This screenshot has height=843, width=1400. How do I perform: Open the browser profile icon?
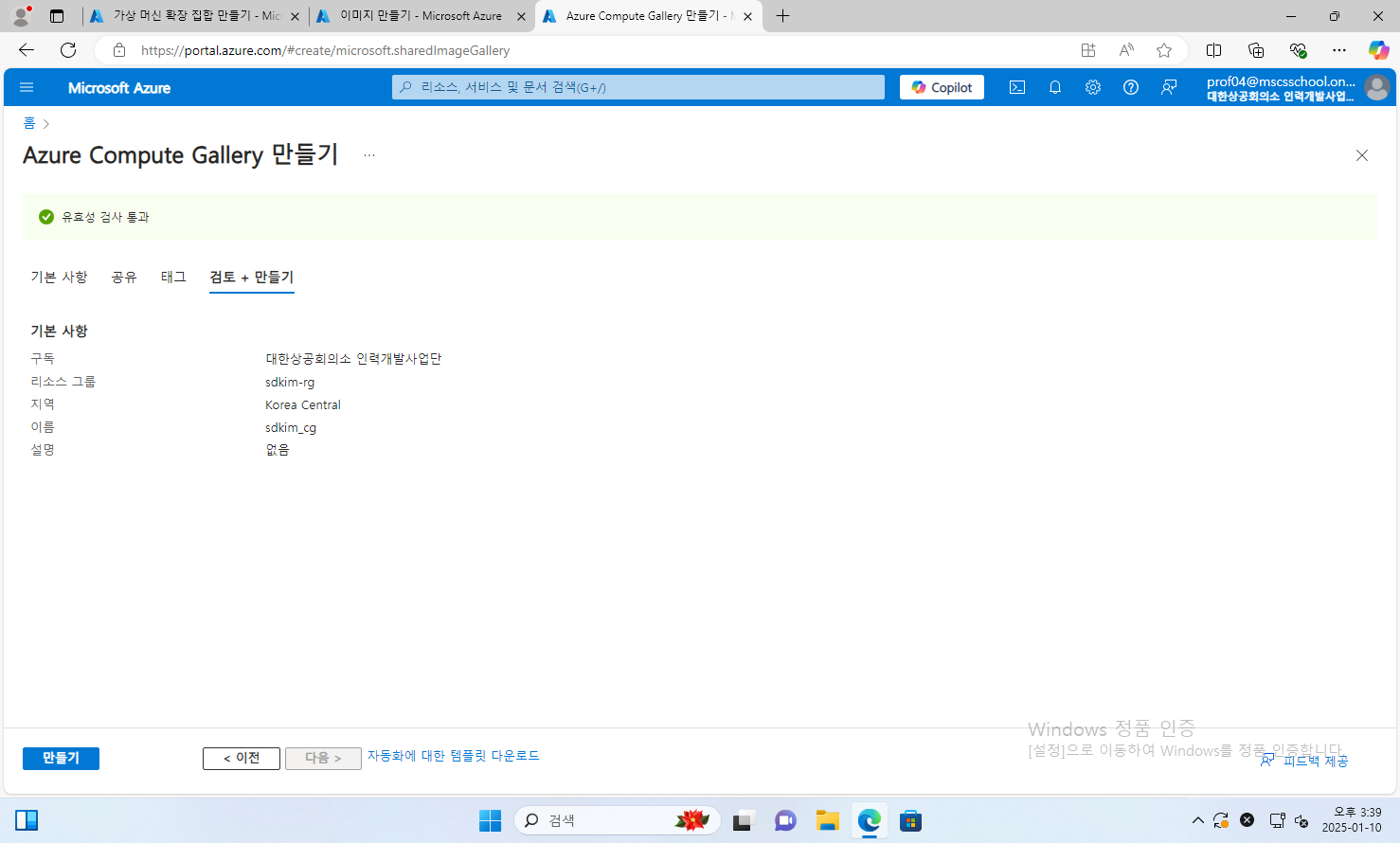point(21,16)
